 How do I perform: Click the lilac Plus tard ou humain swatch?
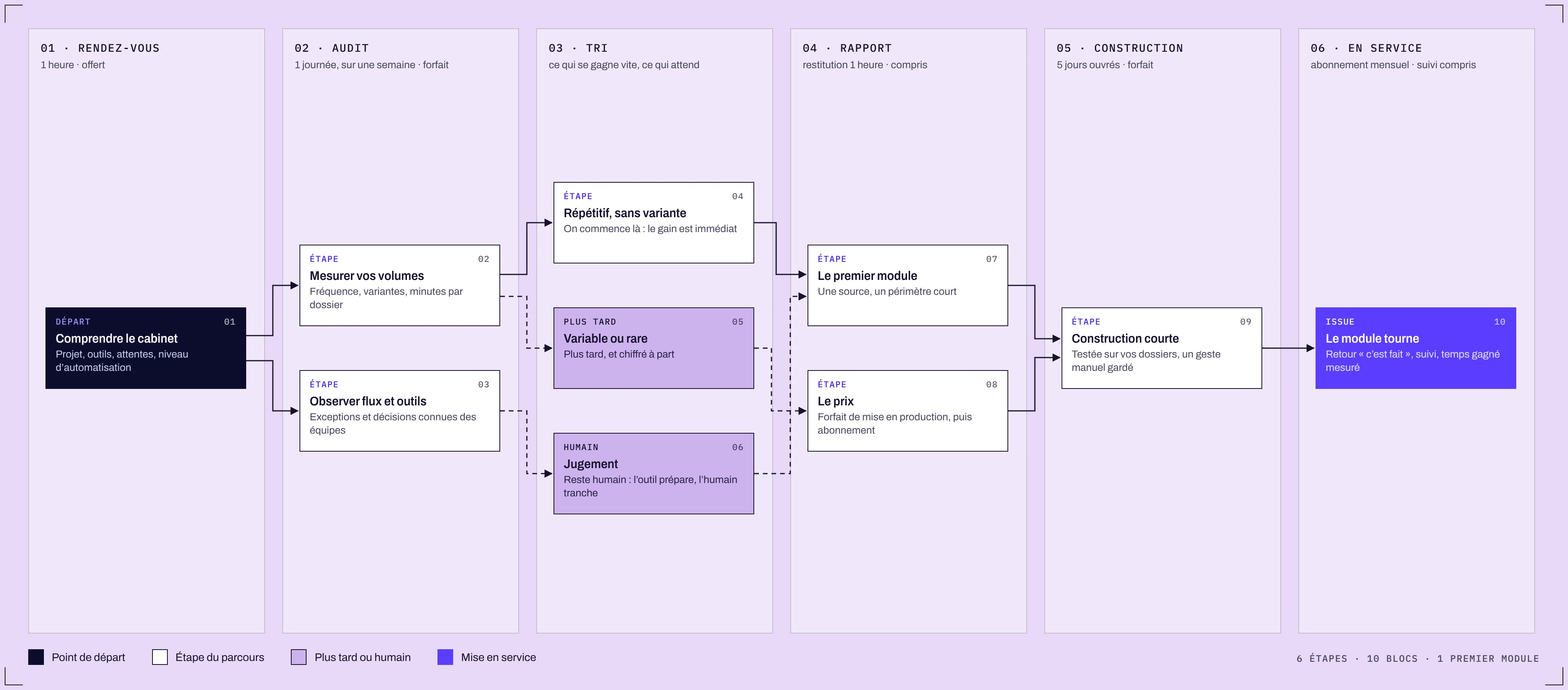(299, 657)
